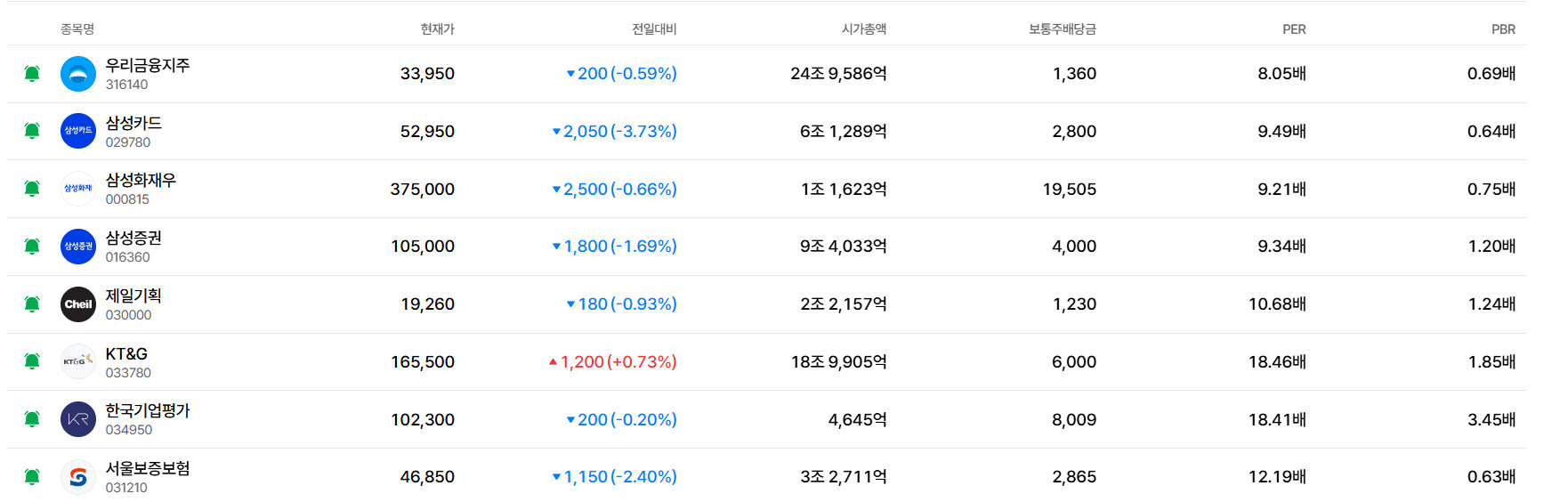This screenshot has height=502, width=1568.
Task: Click the 우리금융지주 company logo
Action: pos(78,74)
